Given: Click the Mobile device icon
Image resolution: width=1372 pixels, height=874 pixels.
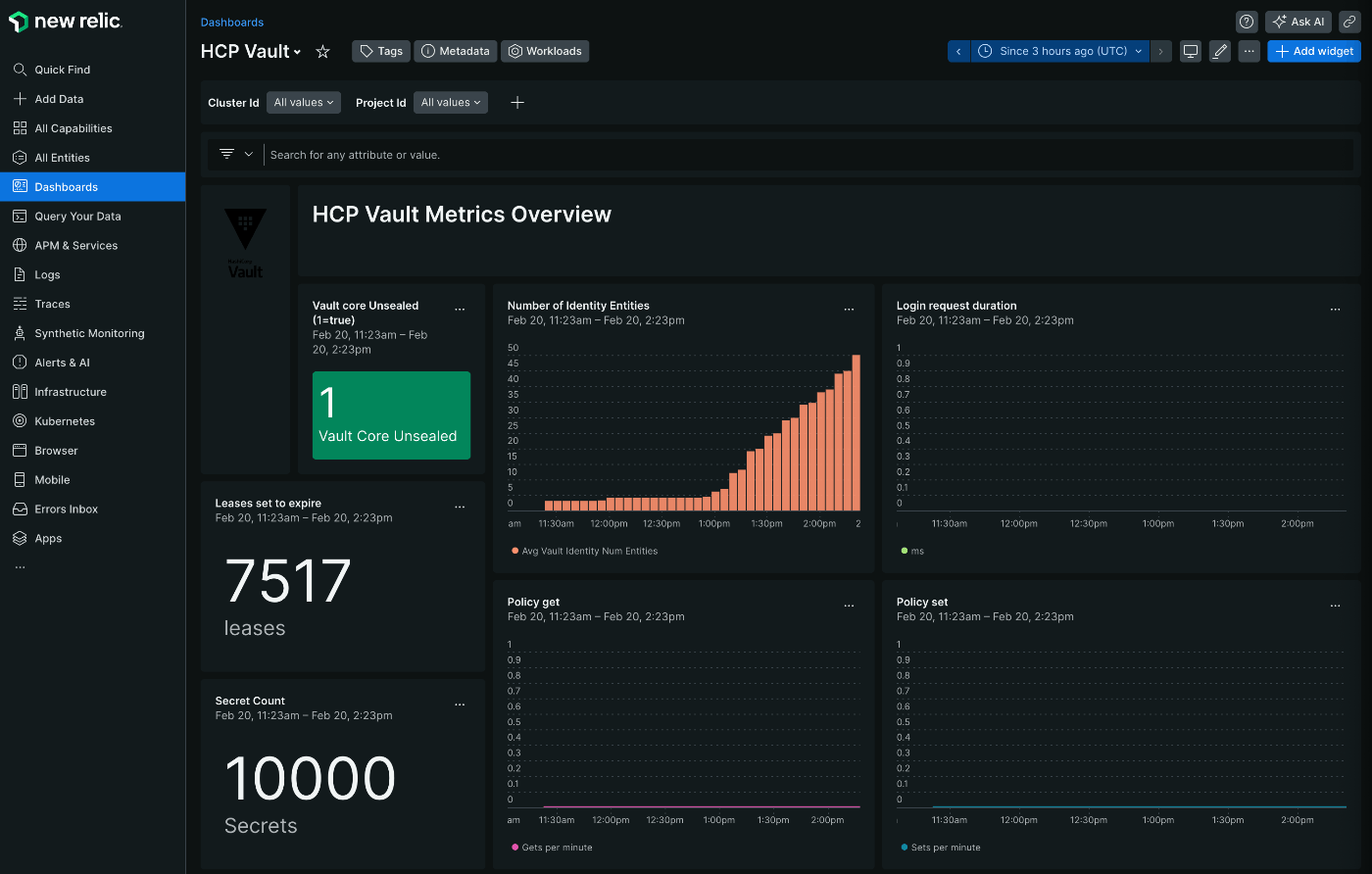Looking at the screenshot, I should click(20, 480).
